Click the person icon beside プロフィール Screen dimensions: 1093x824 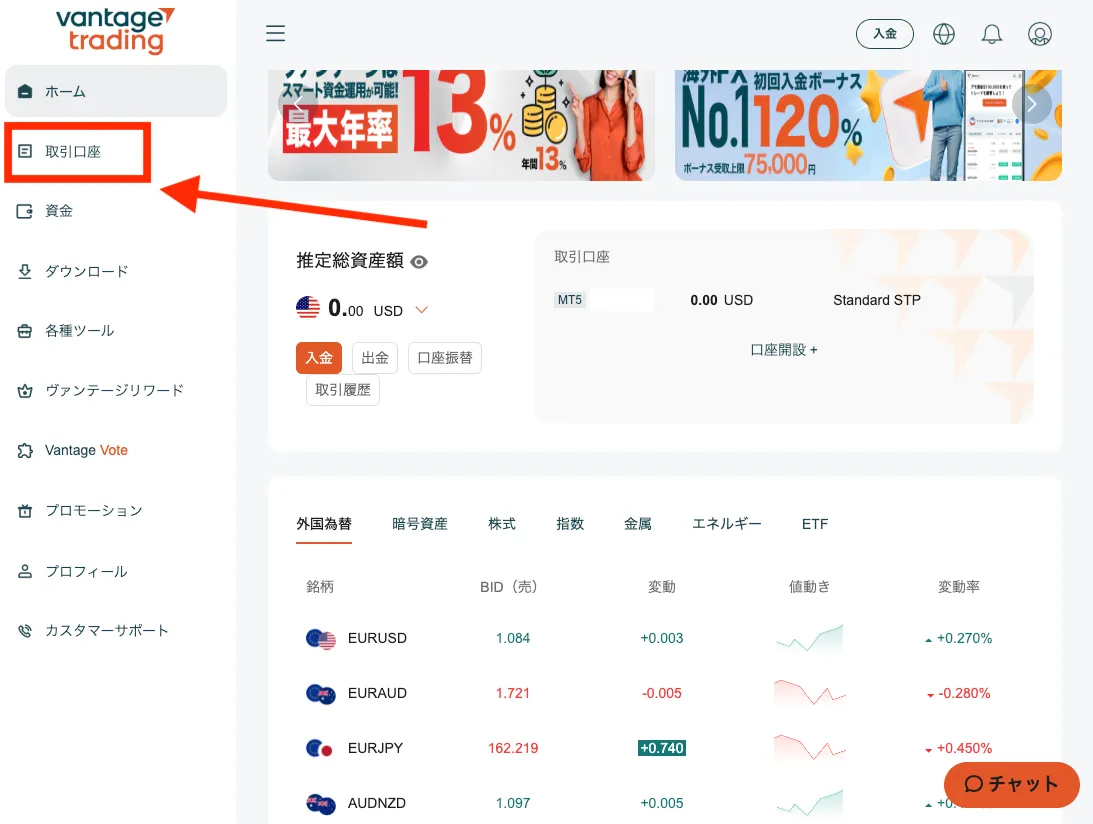click(25, 572)
